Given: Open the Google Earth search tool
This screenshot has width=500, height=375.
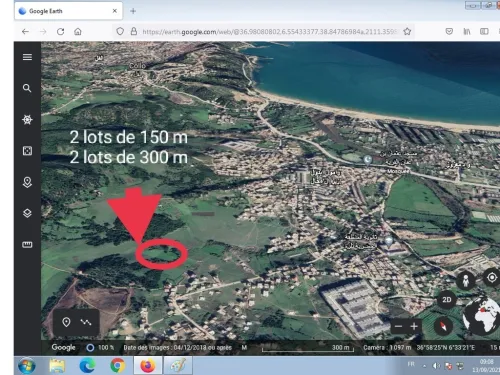Looking at the screenshot, I should click(x=27, y=88).
